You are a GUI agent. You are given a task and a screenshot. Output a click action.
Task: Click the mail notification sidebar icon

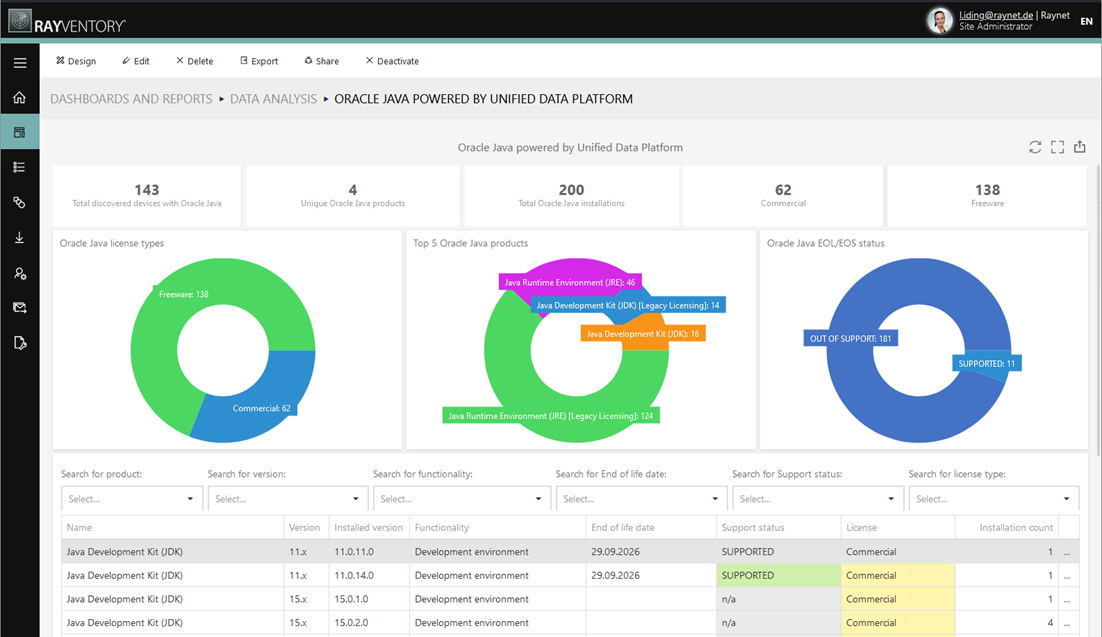tap(19, 308)
